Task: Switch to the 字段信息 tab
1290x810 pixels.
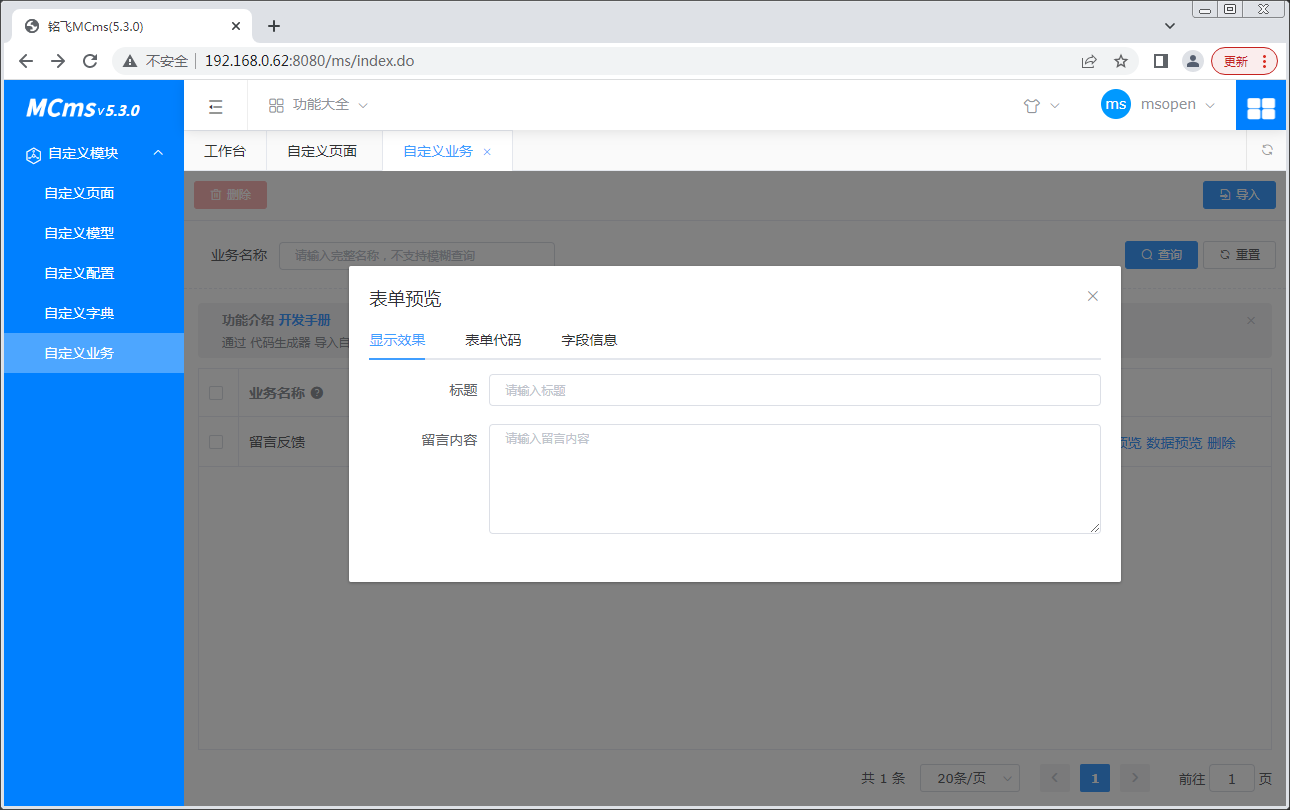Action: click(589, 340)
